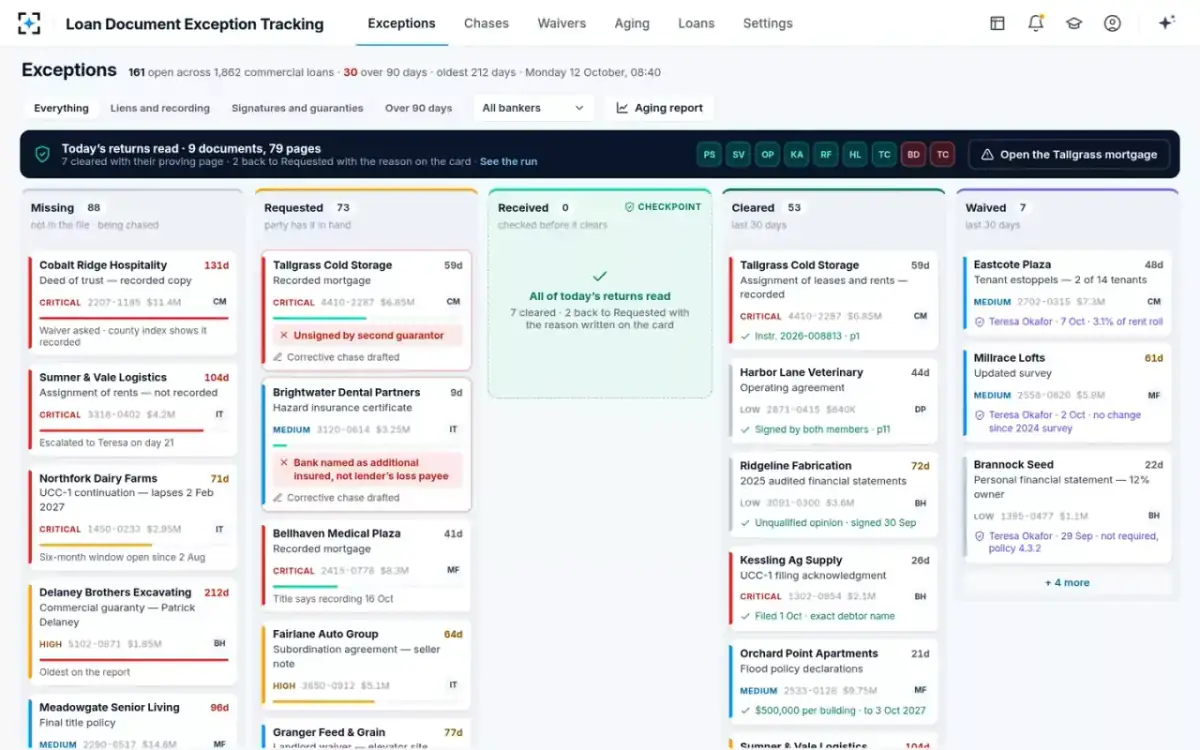
Task: Click the PS document badge
Action: (x=709, y=155)
